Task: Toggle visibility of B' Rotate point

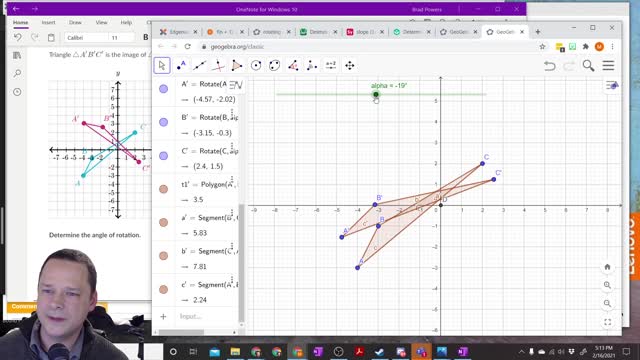Action: tap(163, 122)
